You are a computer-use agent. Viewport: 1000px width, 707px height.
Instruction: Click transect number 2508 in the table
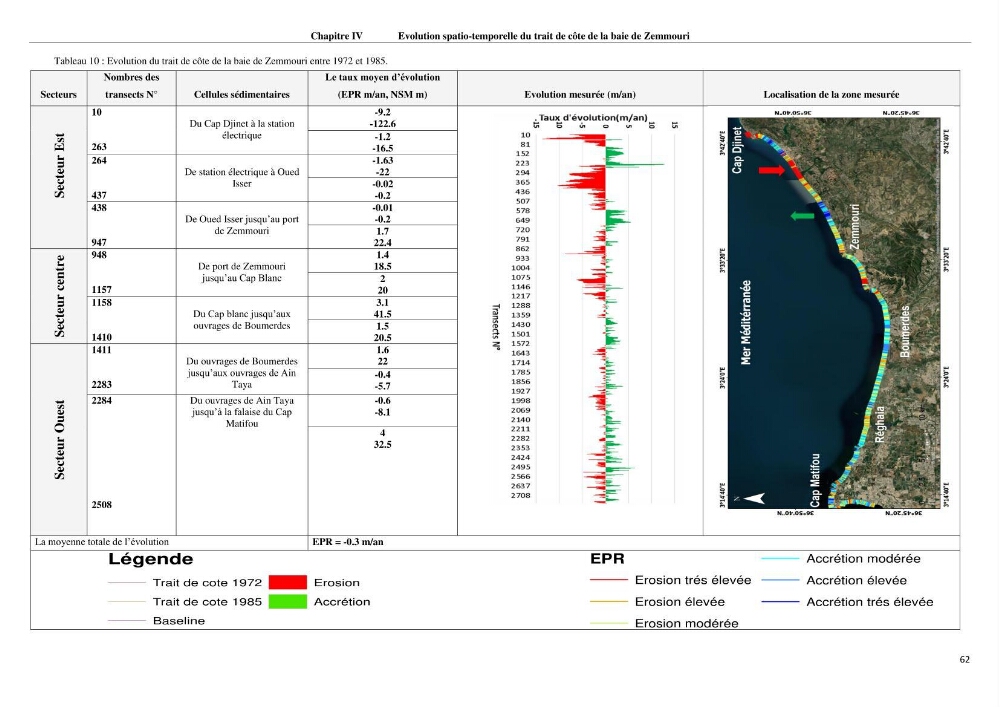click(x=101, y=504)
